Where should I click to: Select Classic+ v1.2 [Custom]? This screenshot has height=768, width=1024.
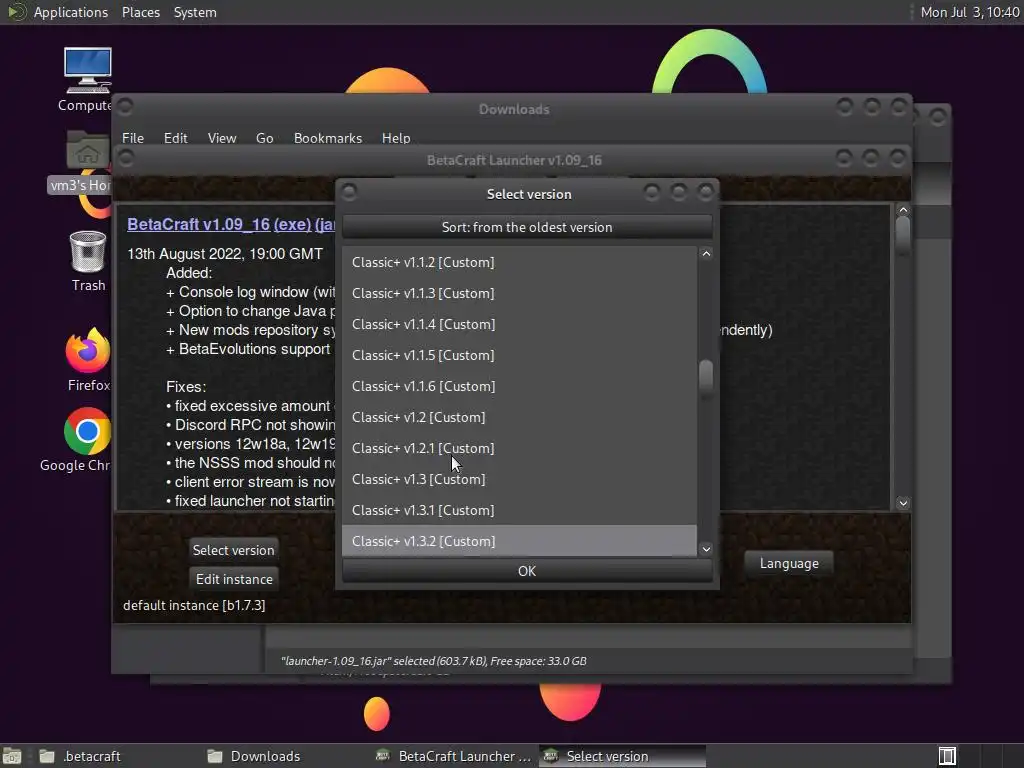(x=519, y=417)
